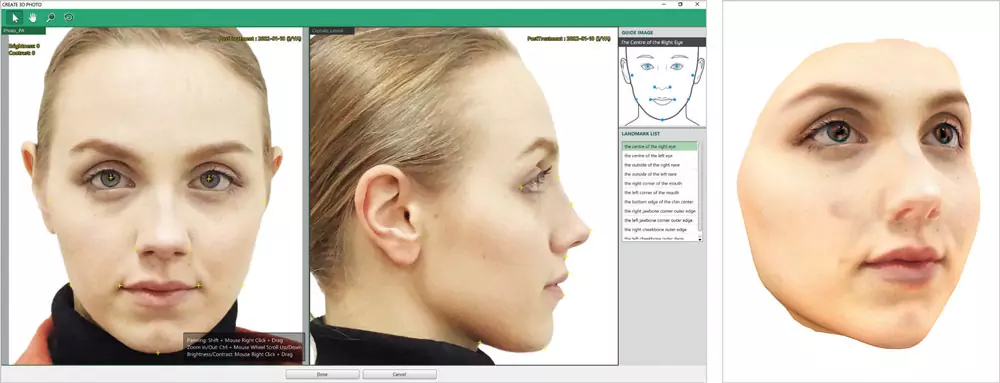The image size is (1000, 383).
Task: Select 'the centre of the right eye' landmark
Action: [x=660, y=147]
